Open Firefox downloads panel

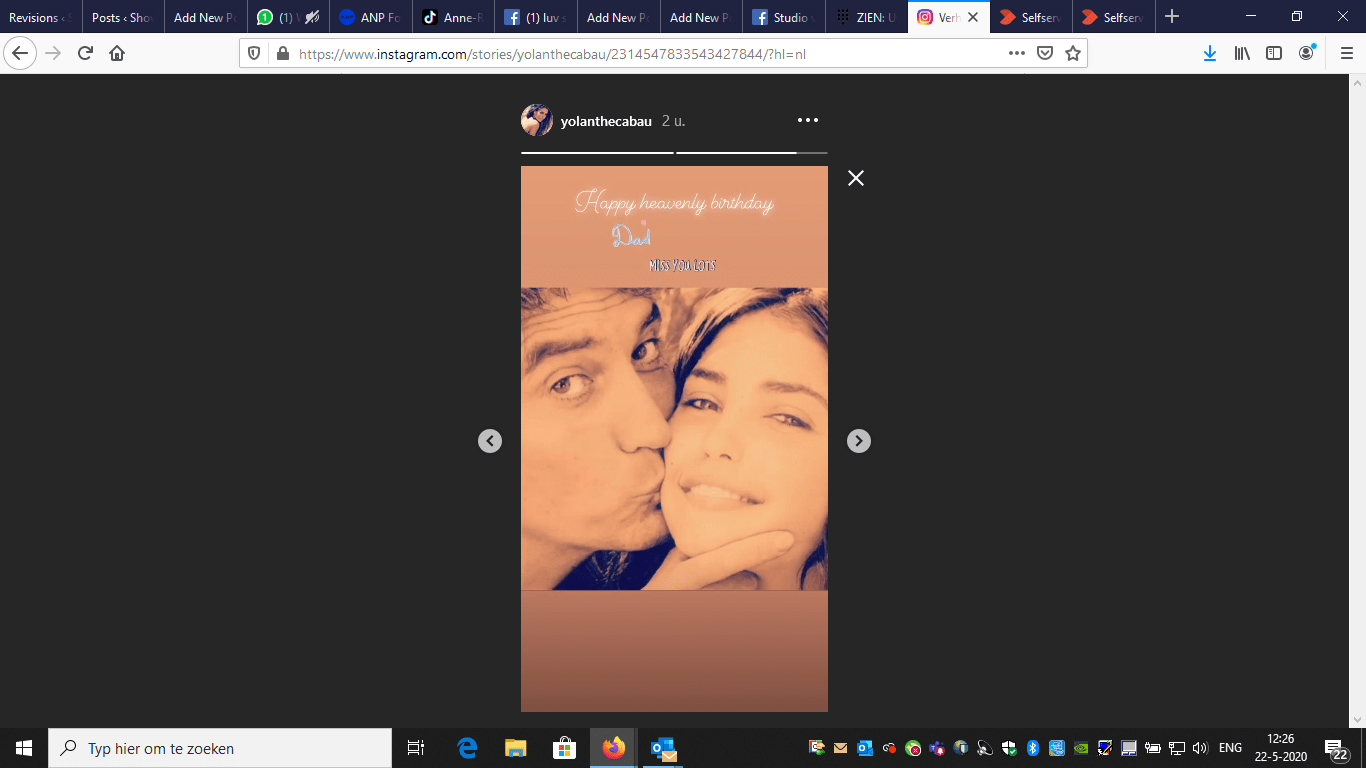(1209, 54)
